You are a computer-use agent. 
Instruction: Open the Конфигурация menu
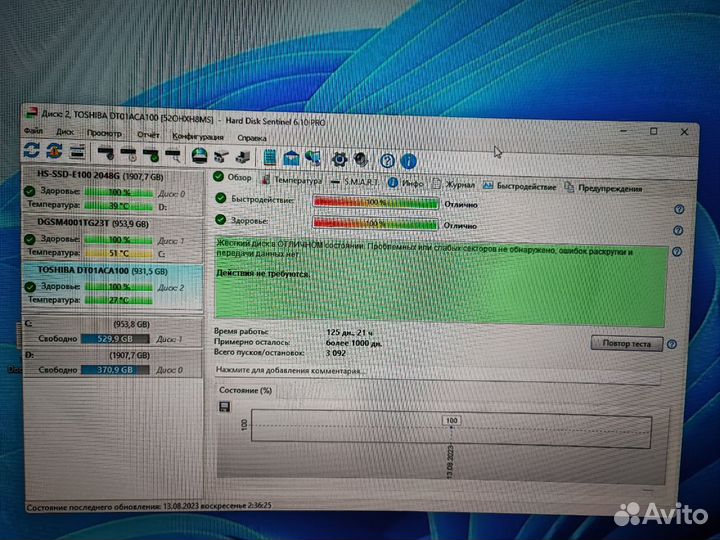tap(198, 136)
